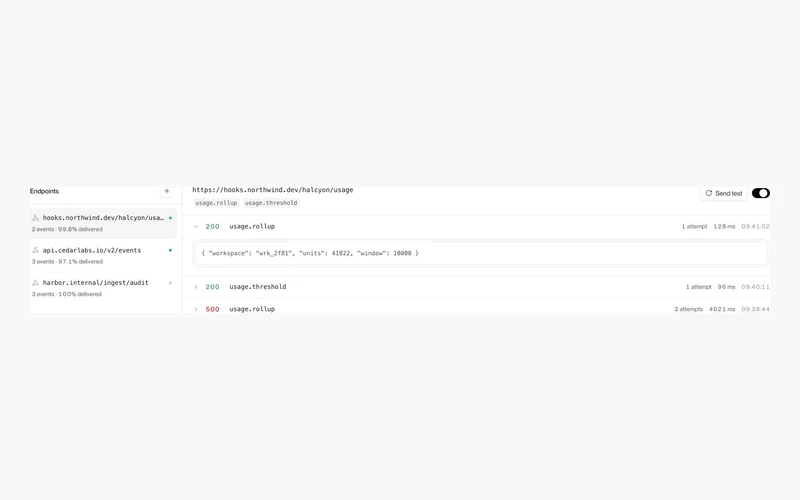
Task: Expand the failed 500 usage.rollup event
Action: click(196, 309)
